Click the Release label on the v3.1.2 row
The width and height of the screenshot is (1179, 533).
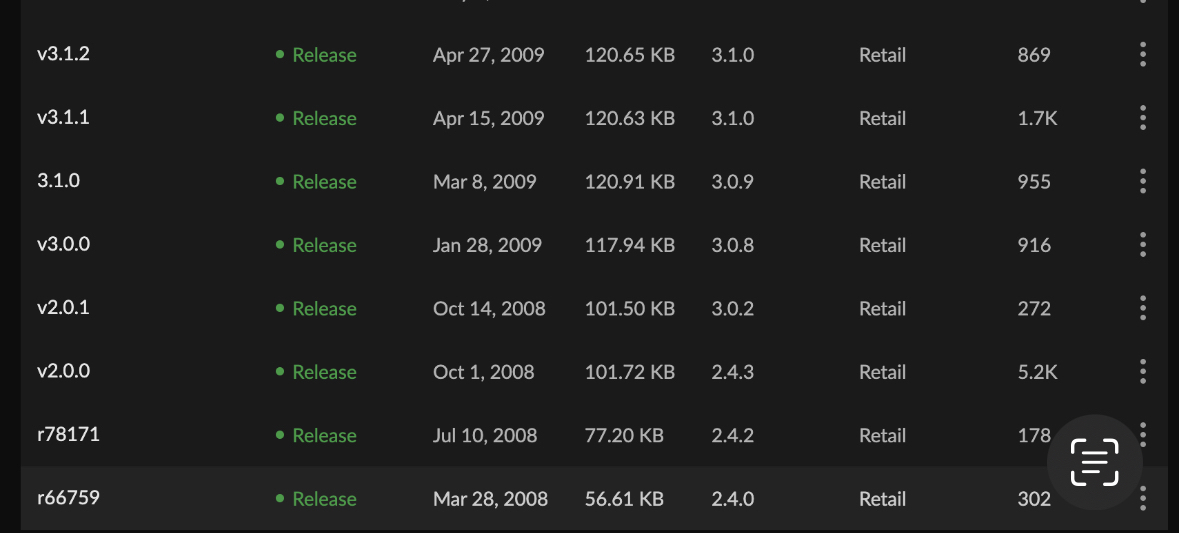[323, 55]
